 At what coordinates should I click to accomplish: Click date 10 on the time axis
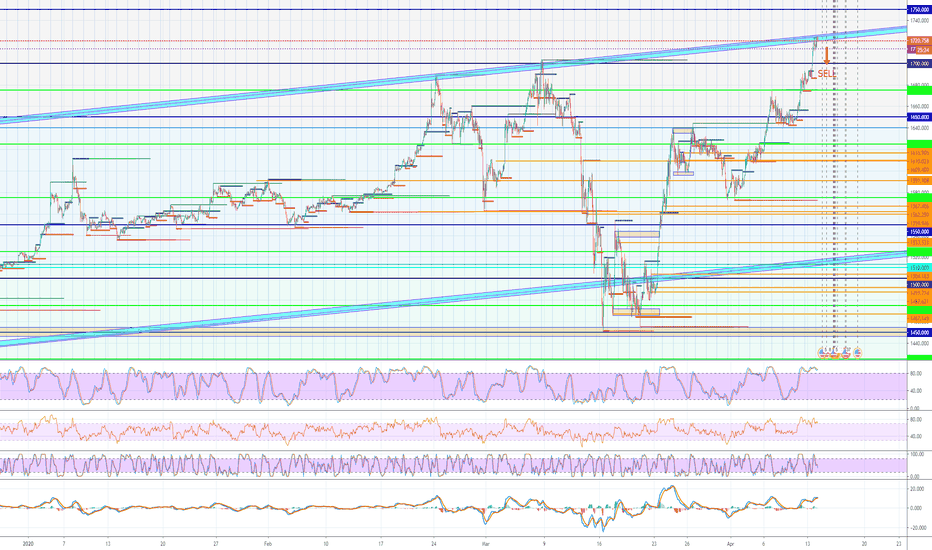[326, 543]
